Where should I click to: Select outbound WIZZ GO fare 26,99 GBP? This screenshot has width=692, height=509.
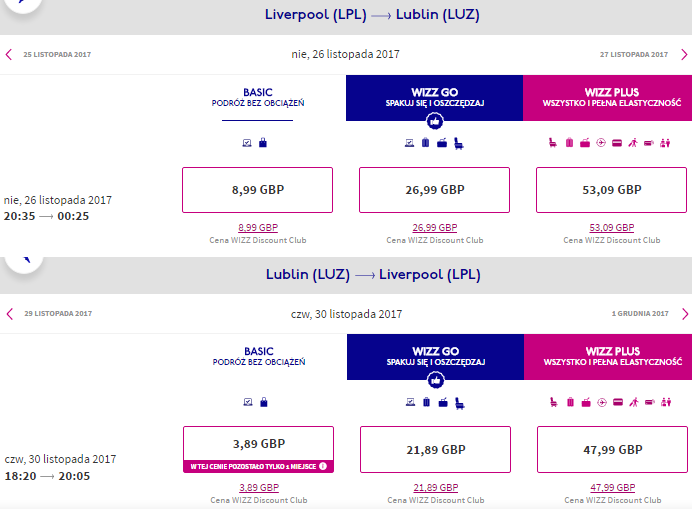pyautogui.click(x=434, y=190)
